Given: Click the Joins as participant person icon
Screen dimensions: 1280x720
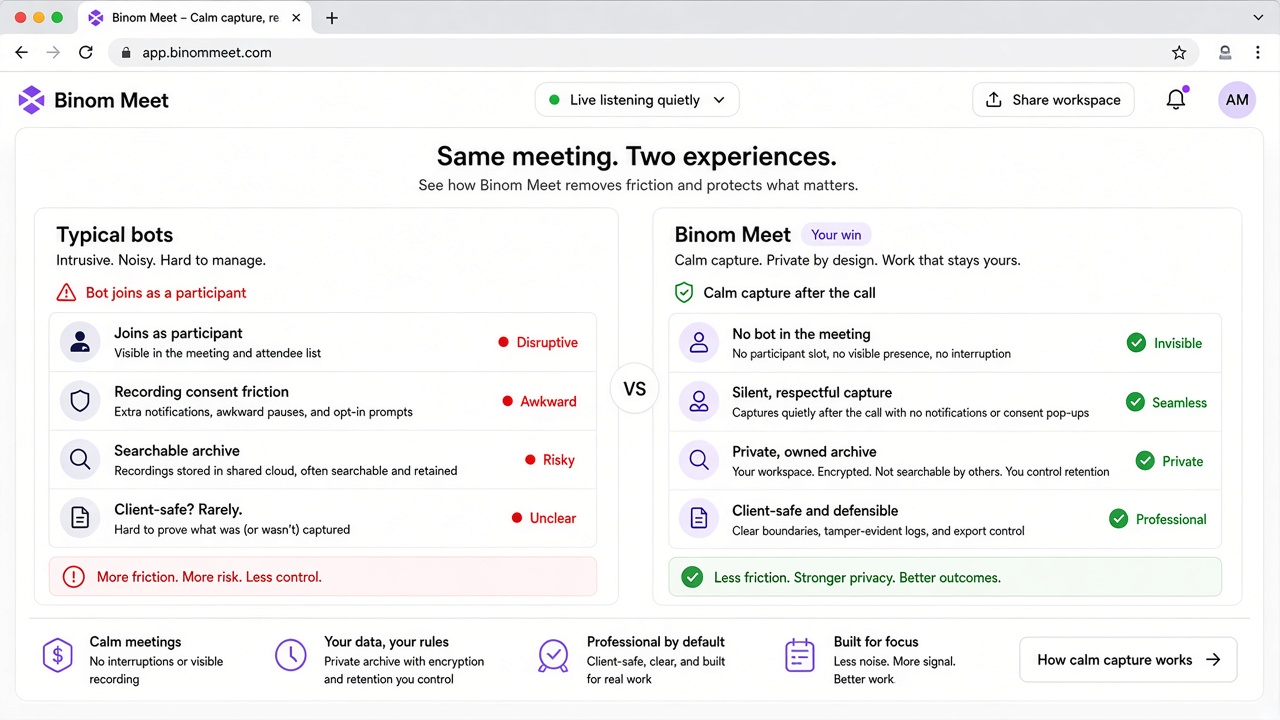Looking at the screenshot, I should (80, 342).
